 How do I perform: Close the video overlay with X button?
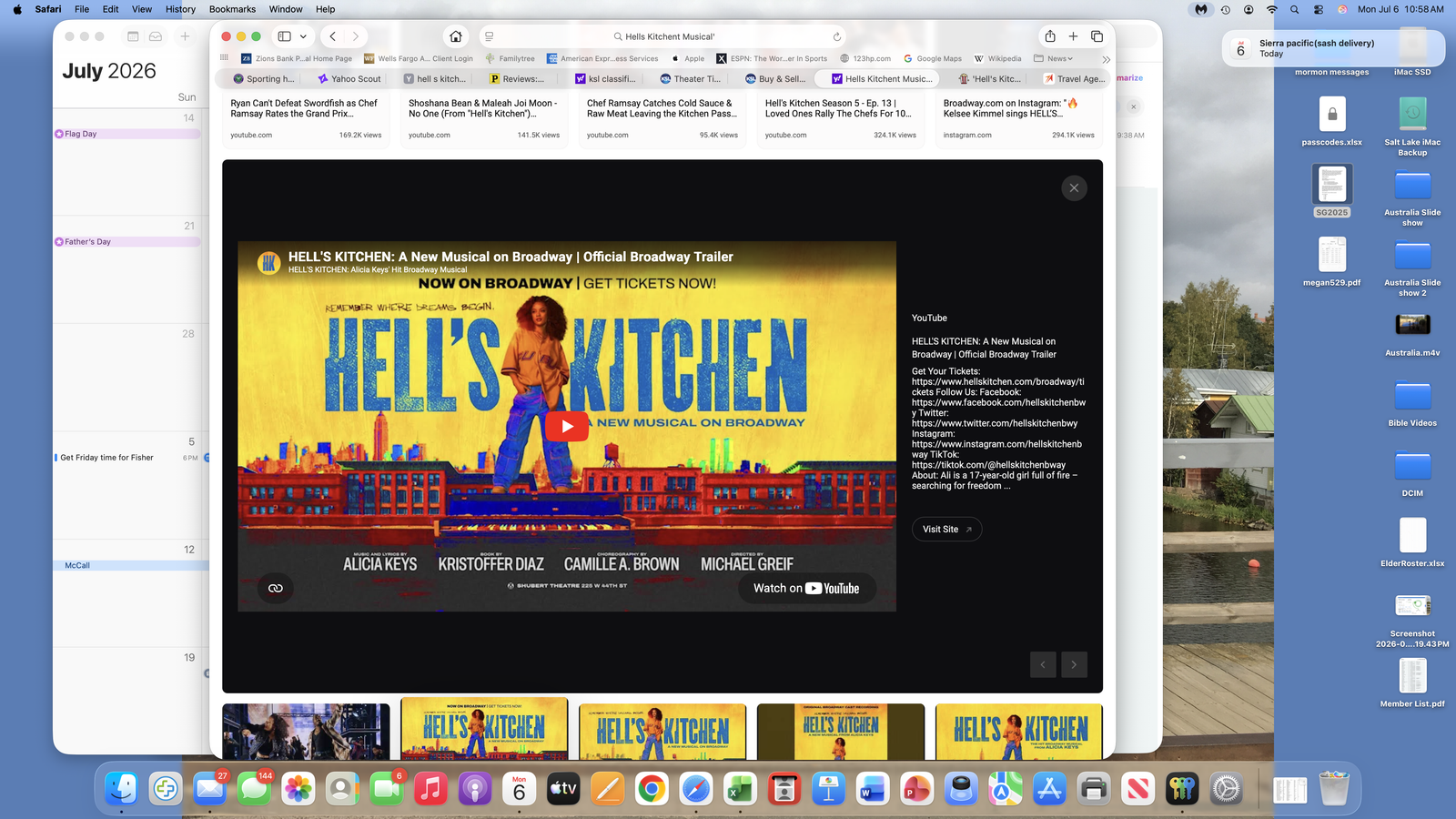(x=1074, y=188)
